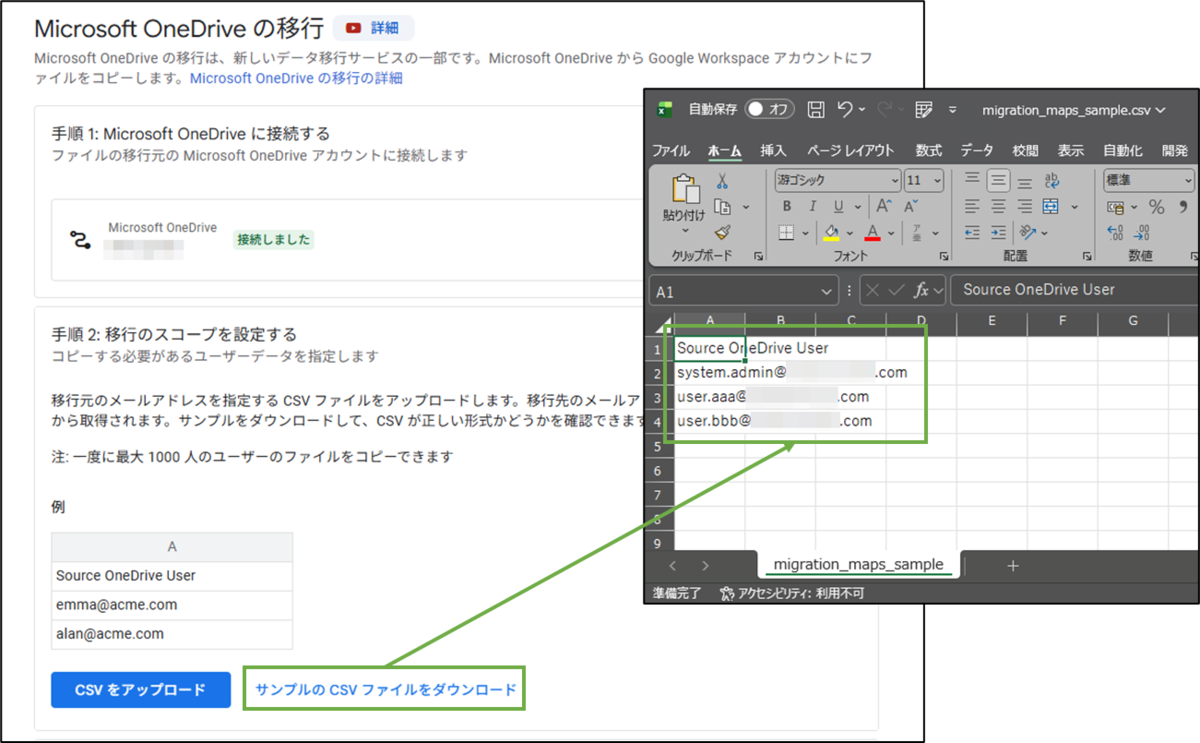Toggle the 自動保存 AutoSave switch
The image size is (1200, 743).
770,109
